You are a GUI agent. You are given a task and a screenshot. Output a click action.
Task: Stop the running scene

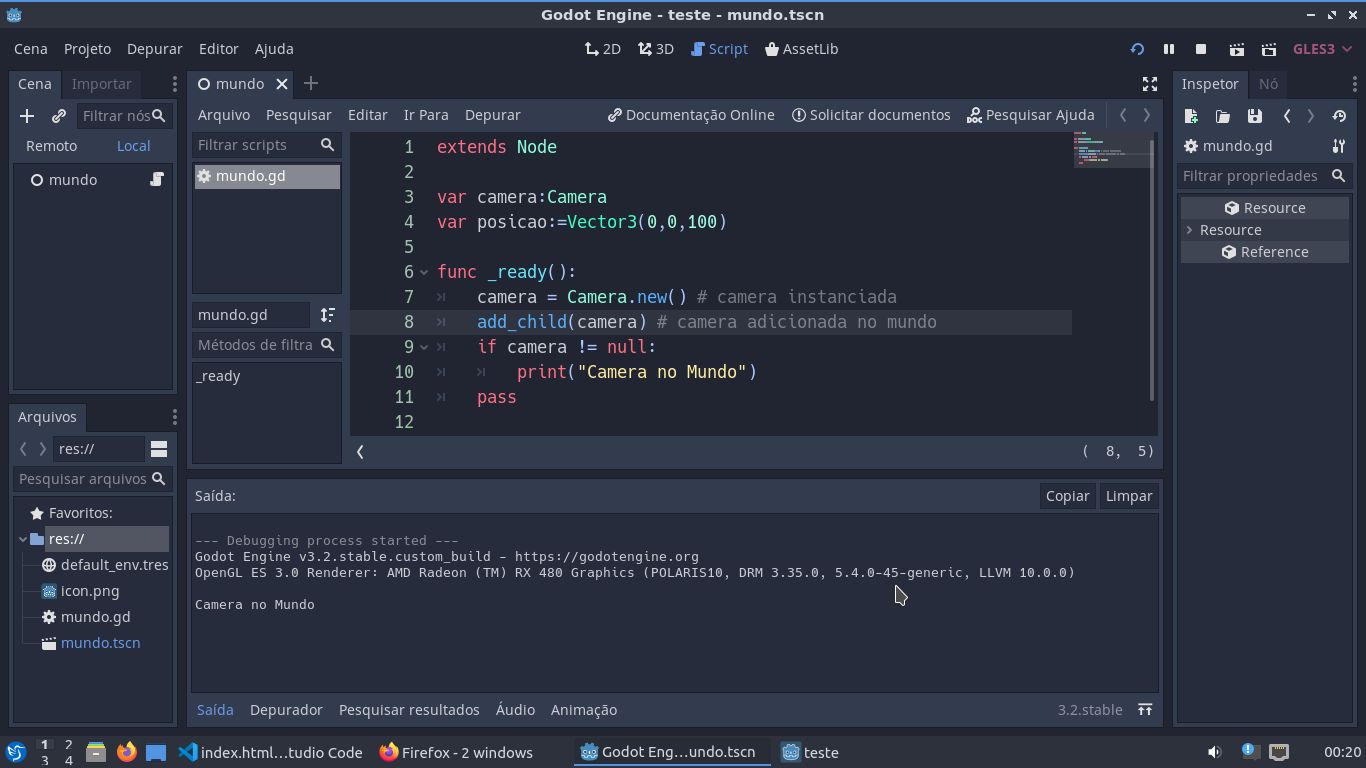tap(1201, 49)
